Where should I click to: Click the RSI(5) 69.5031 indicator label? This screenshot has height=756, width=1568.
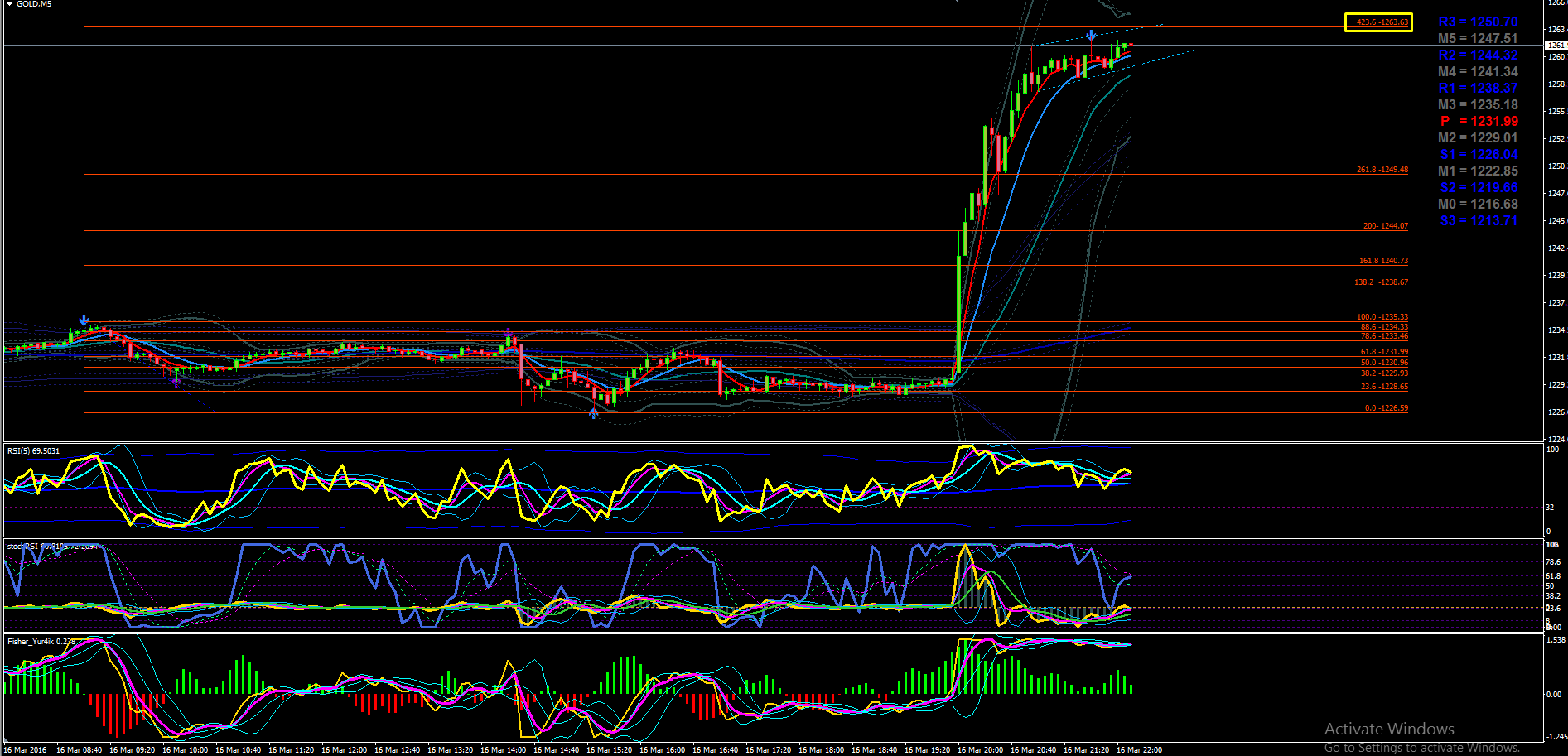click(x=33, y=451)
